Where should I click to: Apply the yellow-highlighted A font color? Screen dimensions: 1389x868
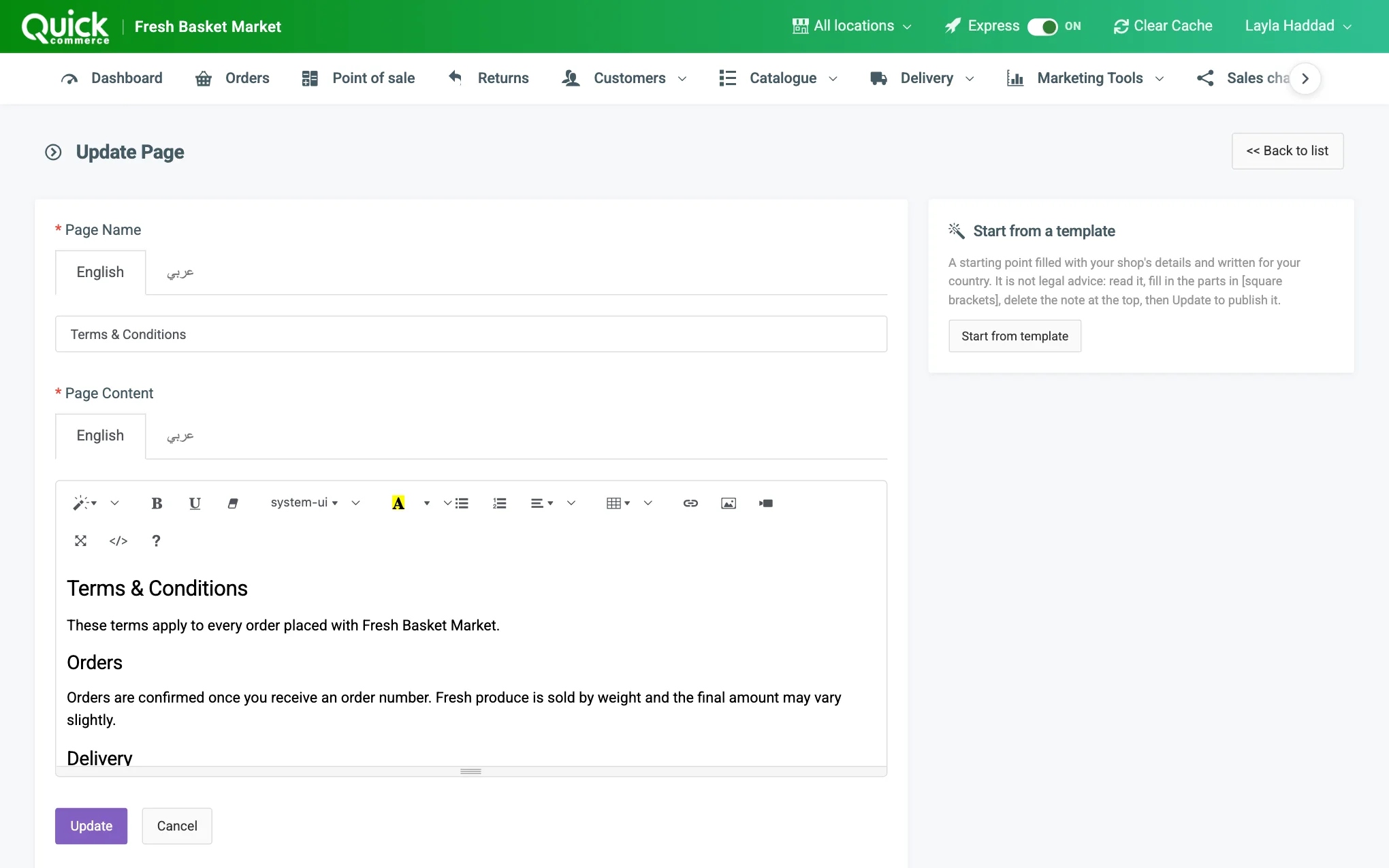tap(398, 503)
